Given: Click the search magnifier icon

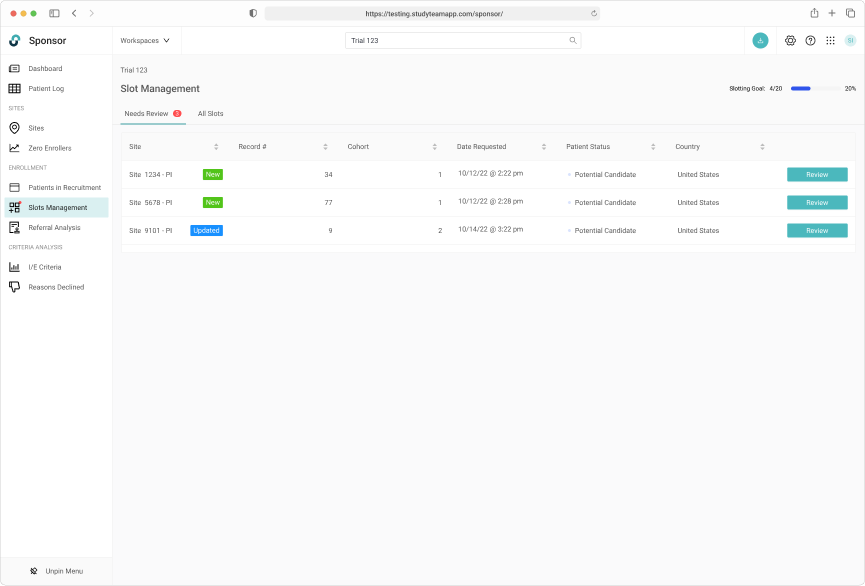Looking at the screenshot, I should click(573, 40).
